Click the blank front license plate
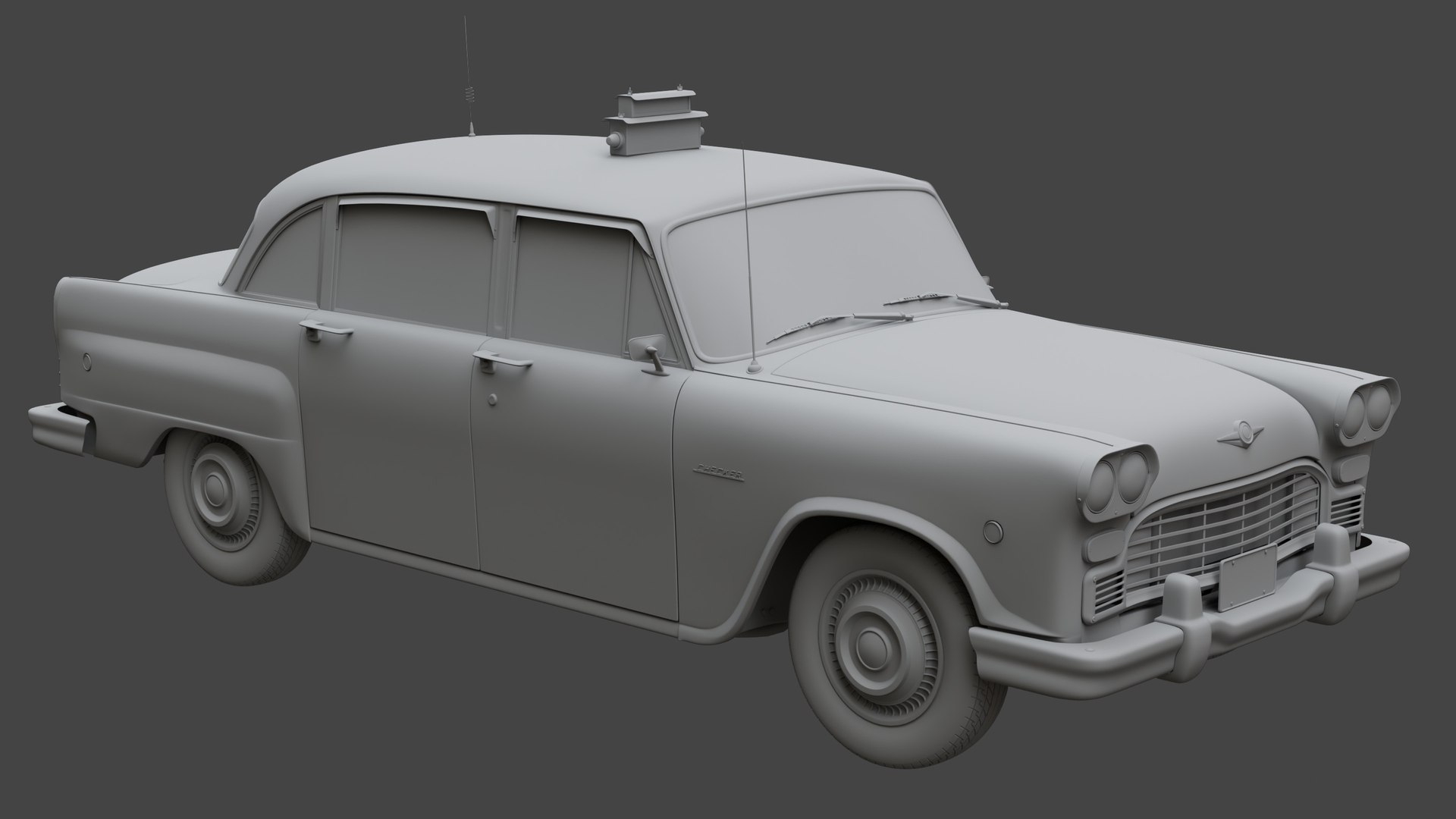 coord(1248,579)
